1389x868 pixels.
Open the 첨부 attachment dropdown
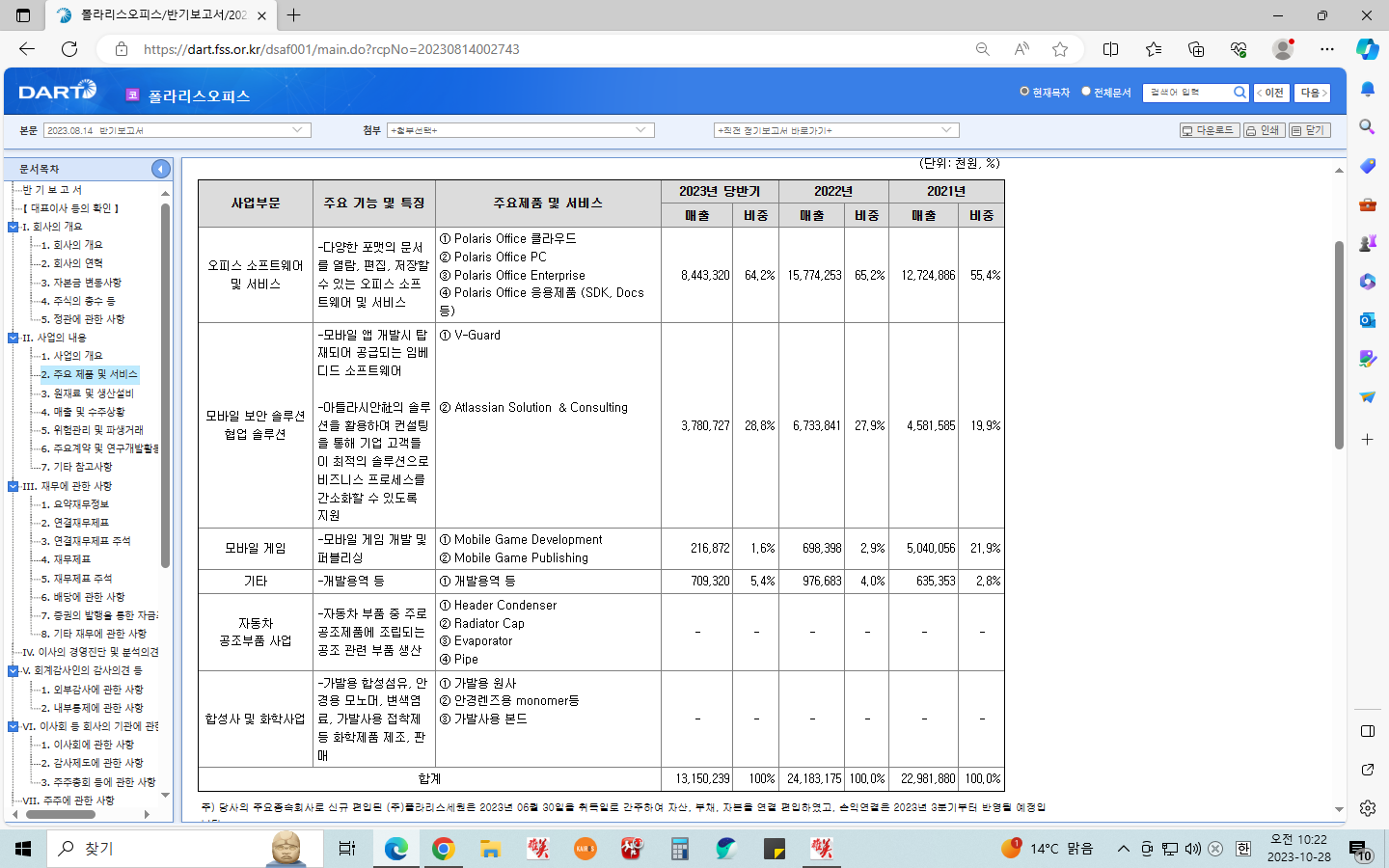(520, 130)
